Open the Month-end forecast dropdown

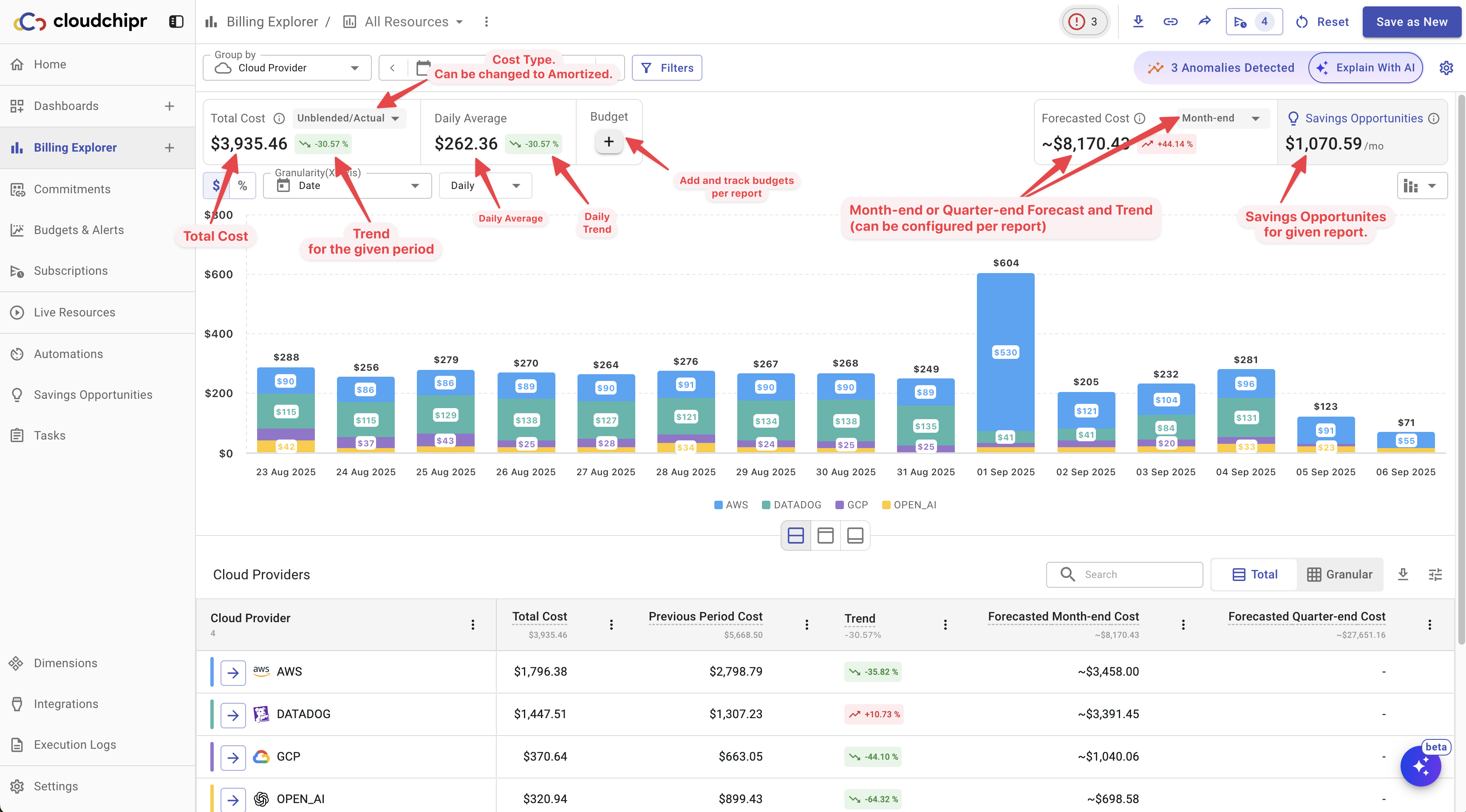1223,118
